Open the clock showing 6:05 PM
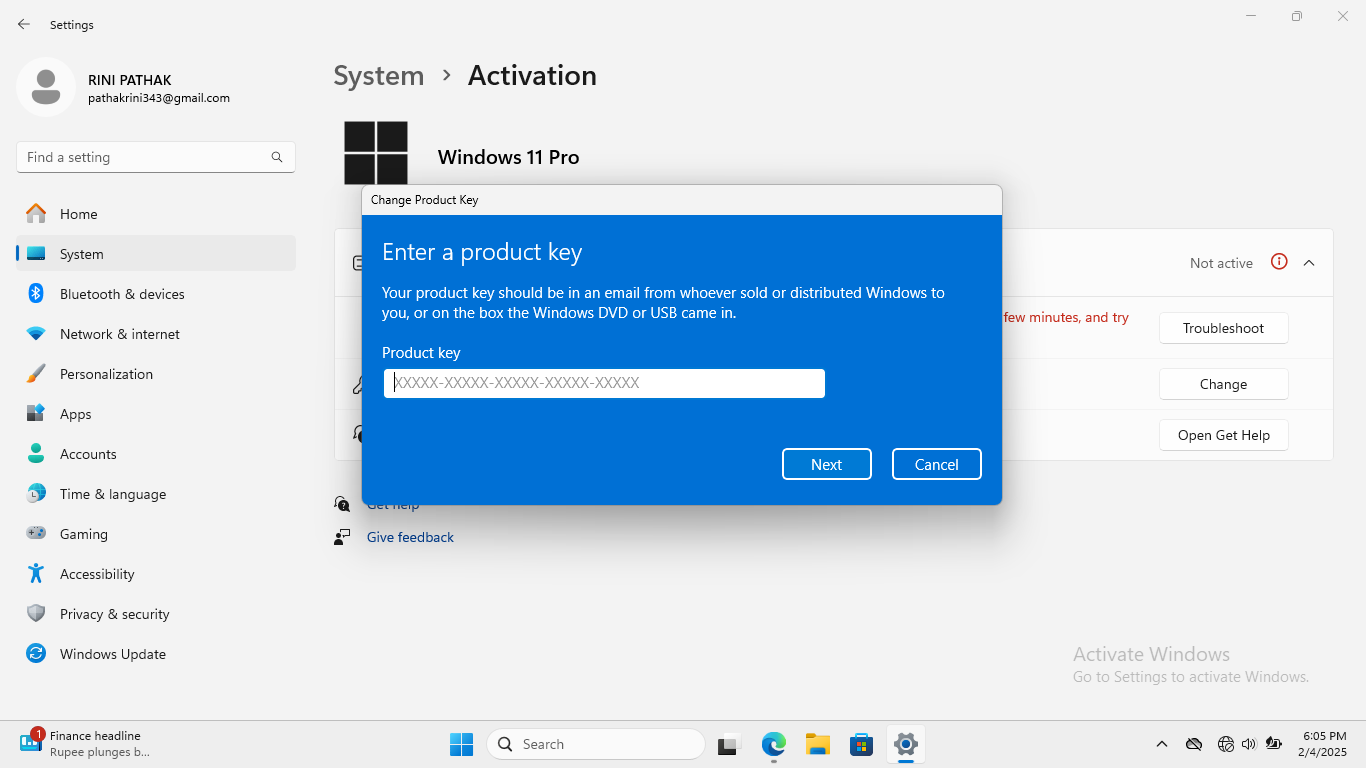 click(x=1324, y=744)
